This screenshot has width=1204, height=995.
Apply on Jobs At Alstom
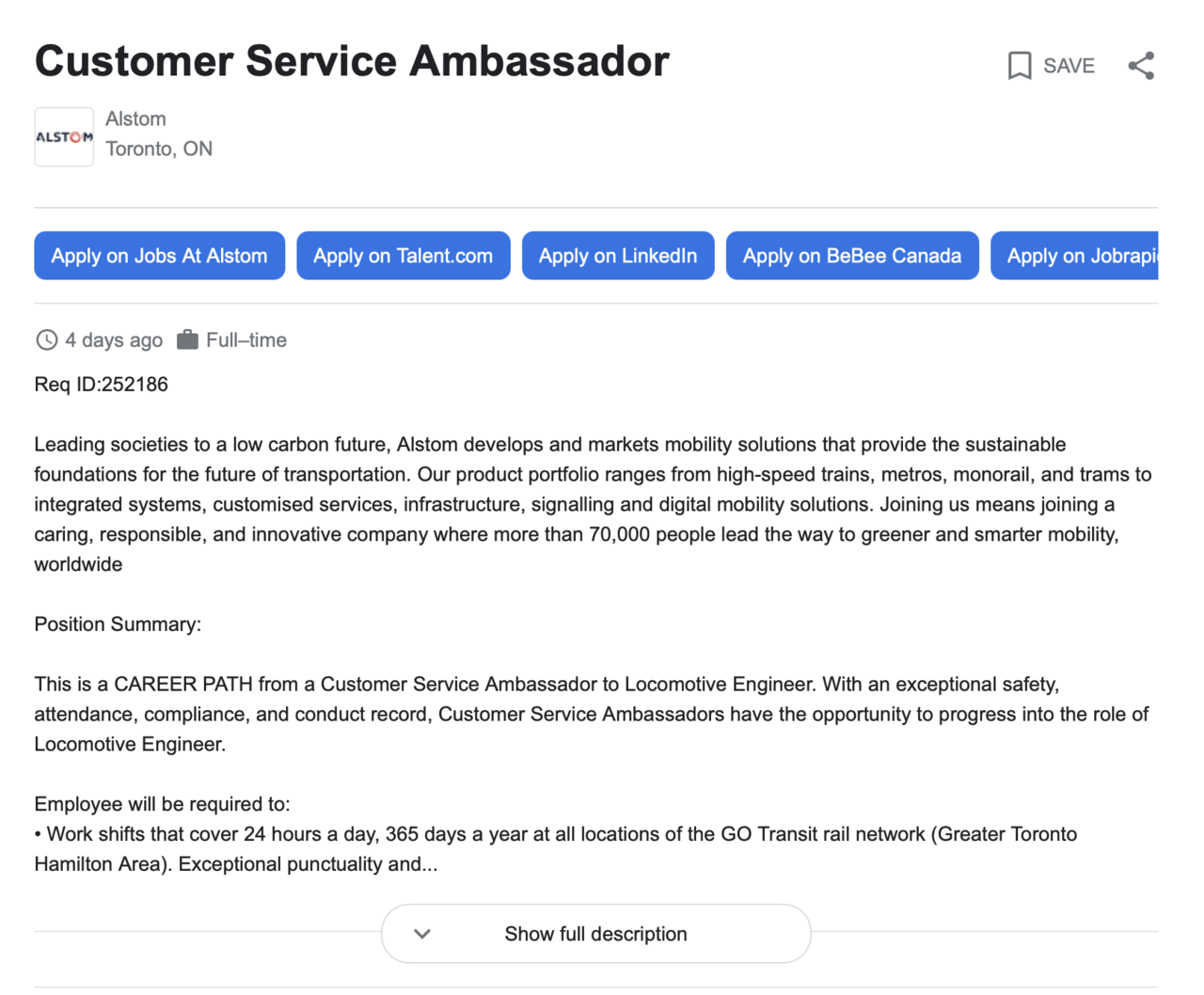[x=159, y=256]
